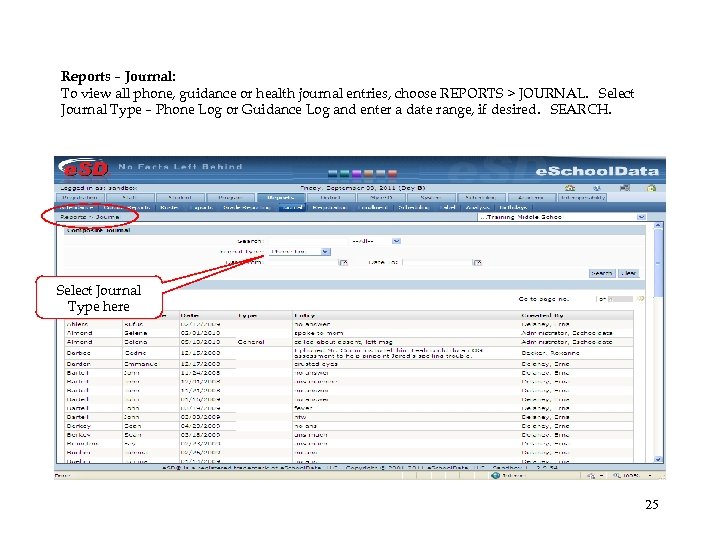Click the Search text field
The width and height of the screenshot is (720, 540).
pyautogui.click(x=307, y=241)
